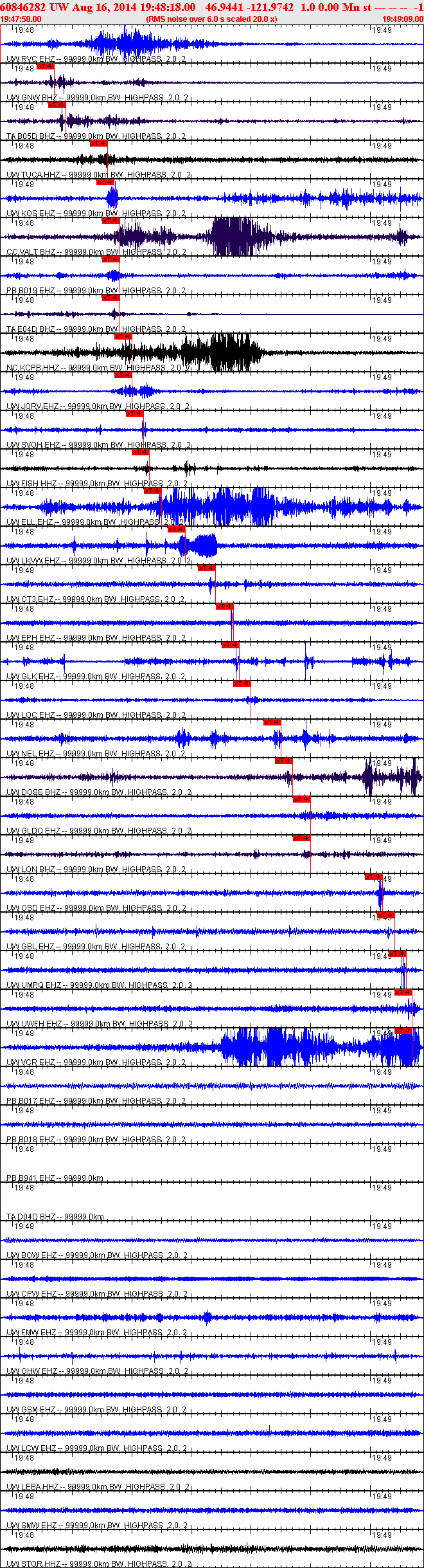Click the red pick flag on the VCR trace

click(x=403, y=1031)
